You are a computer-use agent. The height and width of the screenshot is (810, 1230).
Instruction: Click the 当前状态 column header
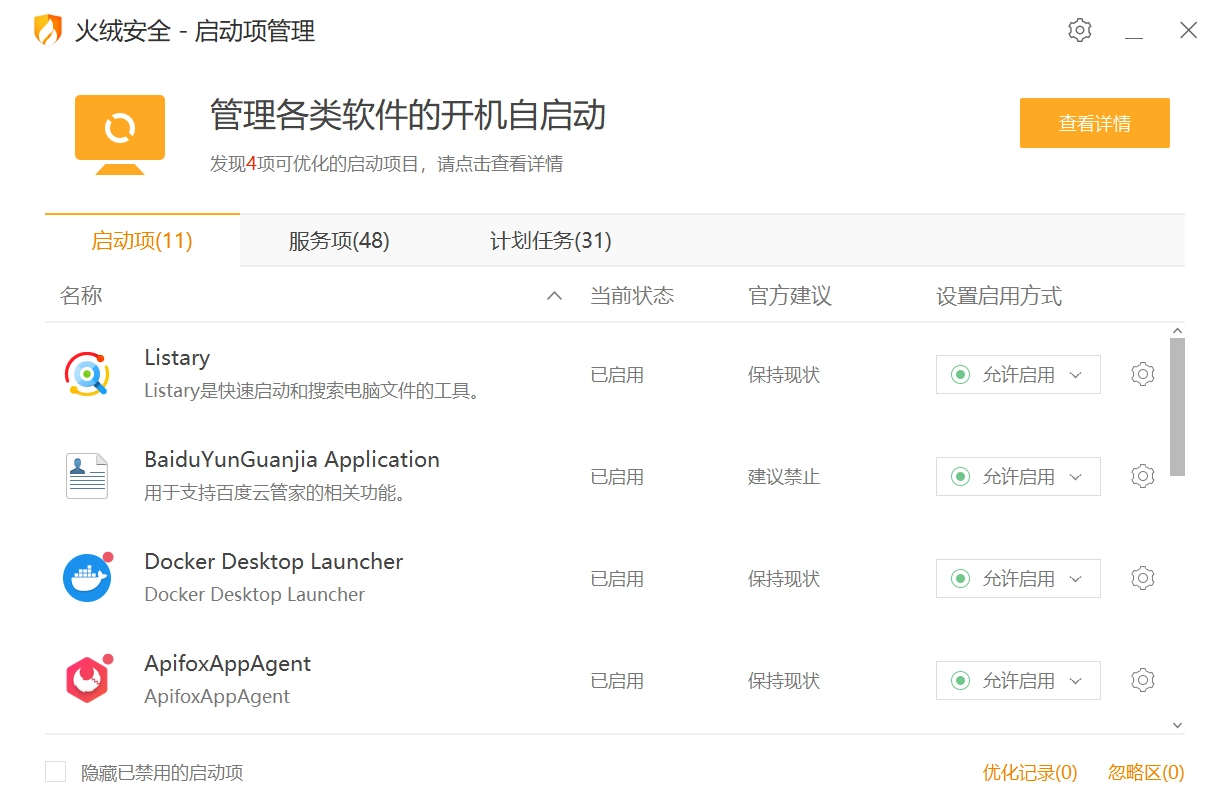click(632, 296)
